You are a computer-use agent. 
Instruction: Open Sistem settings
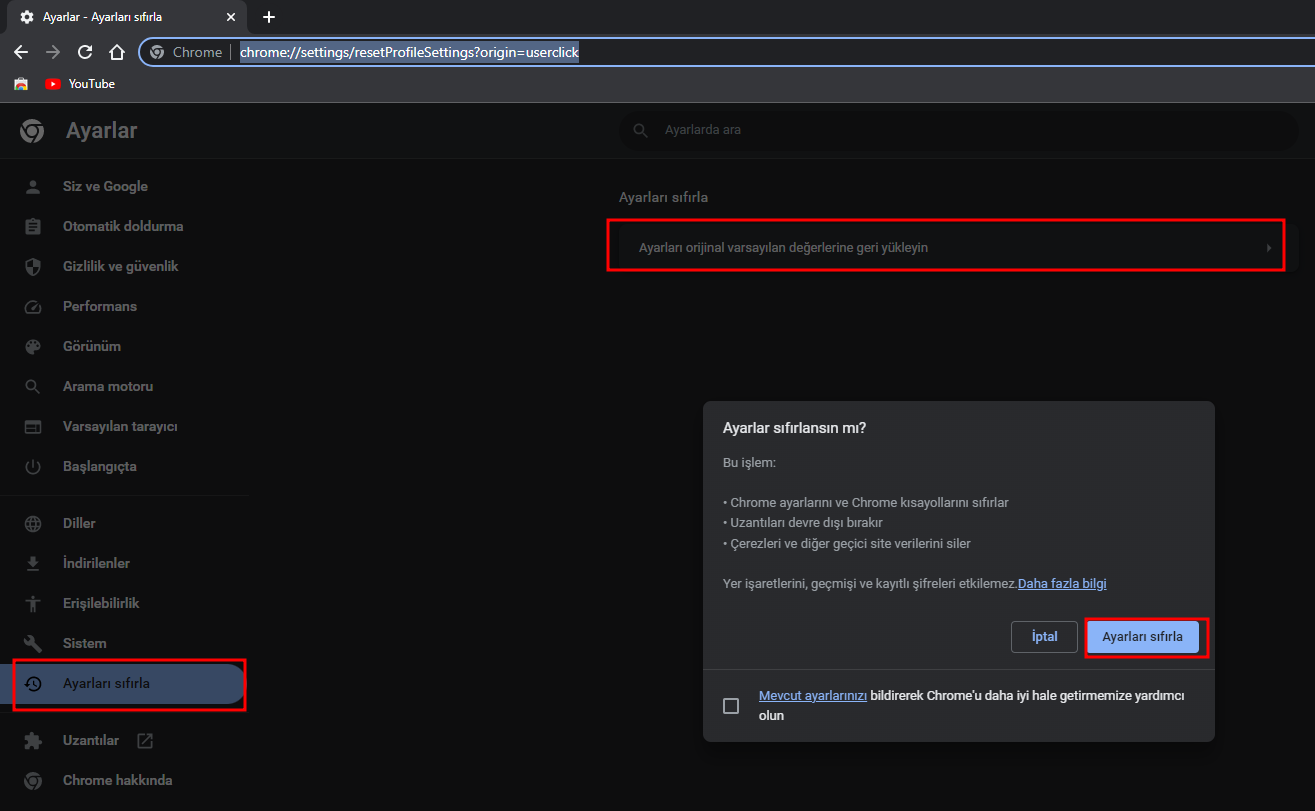click(x=84, y=643)
